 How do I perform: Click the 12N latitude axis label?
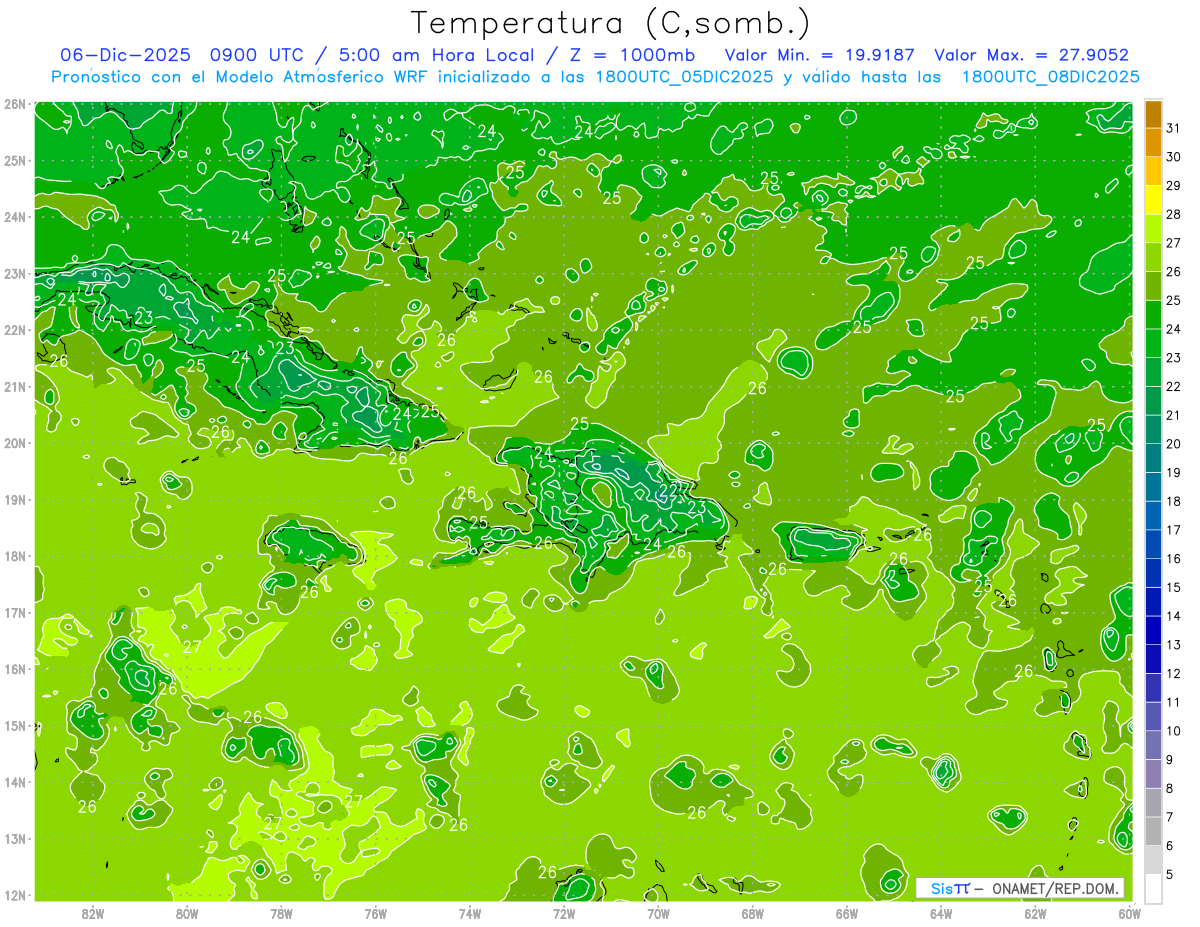[14, 895]
